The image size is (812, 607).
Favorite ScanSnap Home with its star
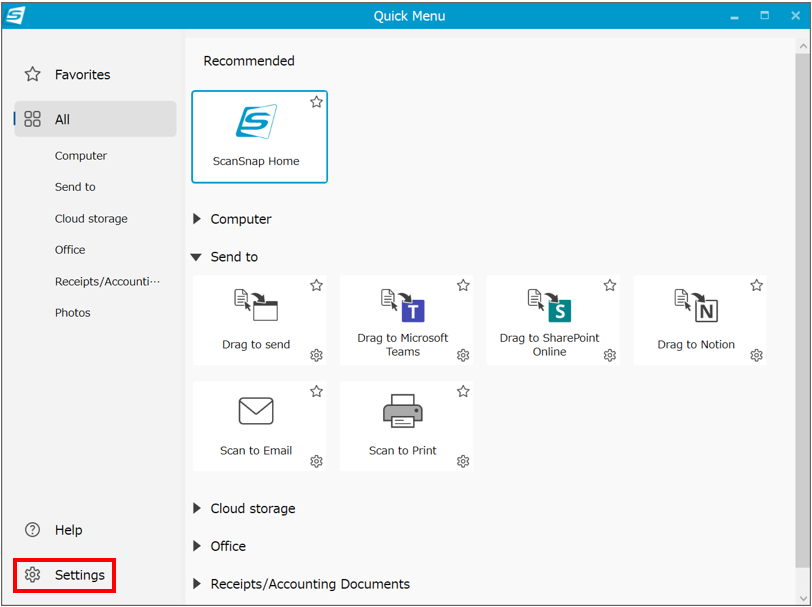tap(316, 102)
